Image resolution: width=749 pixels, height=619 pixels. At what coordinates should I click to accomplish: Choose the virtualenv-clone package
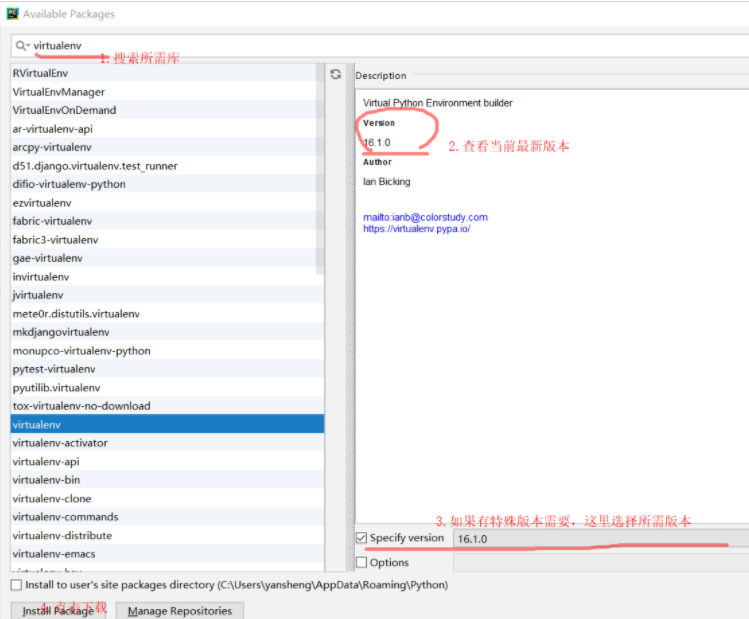(x=167, y=499)
